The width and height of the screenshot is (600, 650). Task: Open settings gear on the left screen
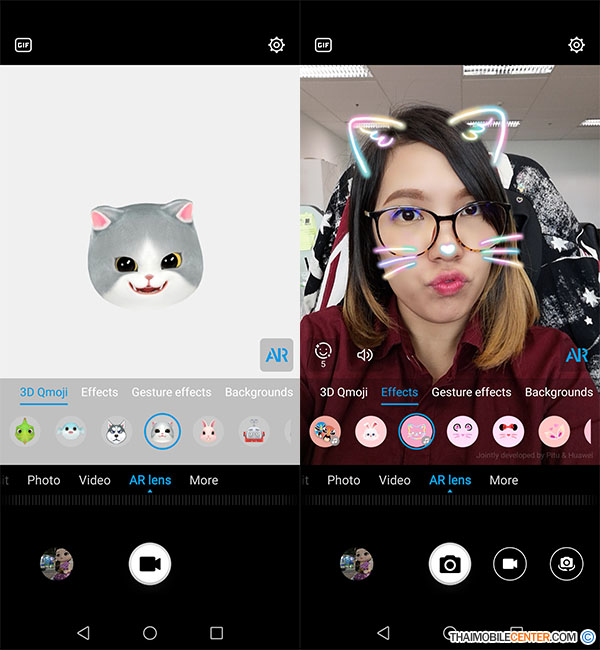[x=276, y=45]
